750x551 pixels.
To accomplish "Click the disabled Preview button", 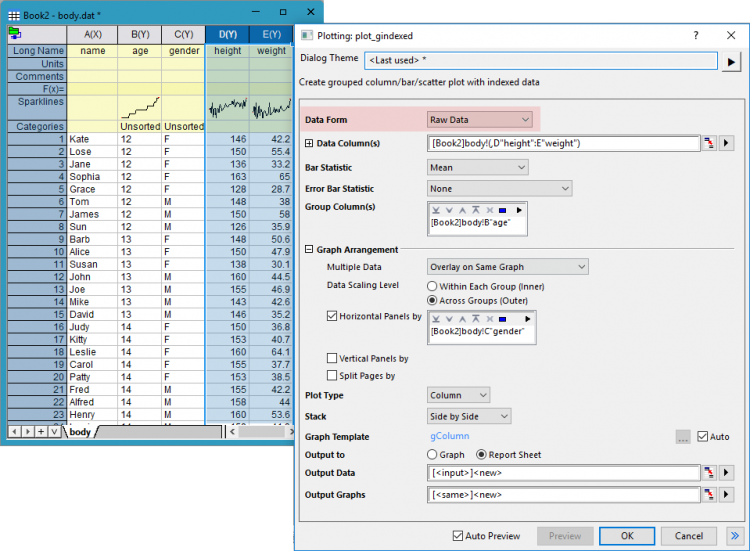I will 565,536.
